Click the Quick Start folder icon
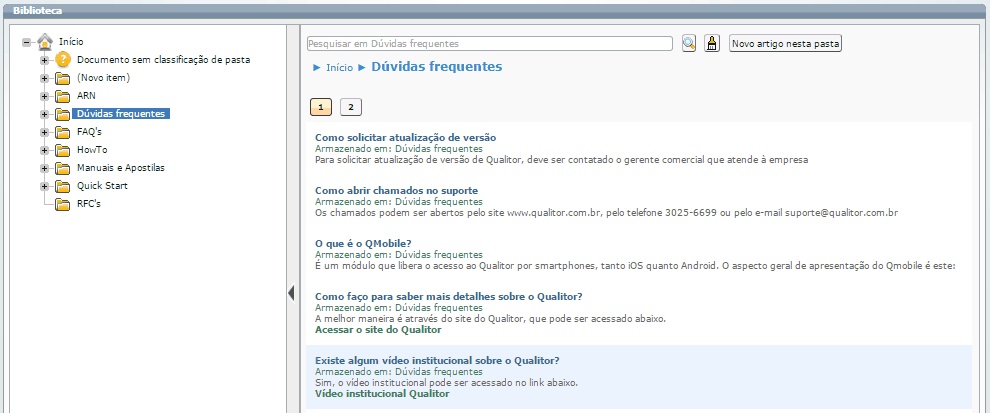This screenshot has width=990, height=413. pos(63,186)
